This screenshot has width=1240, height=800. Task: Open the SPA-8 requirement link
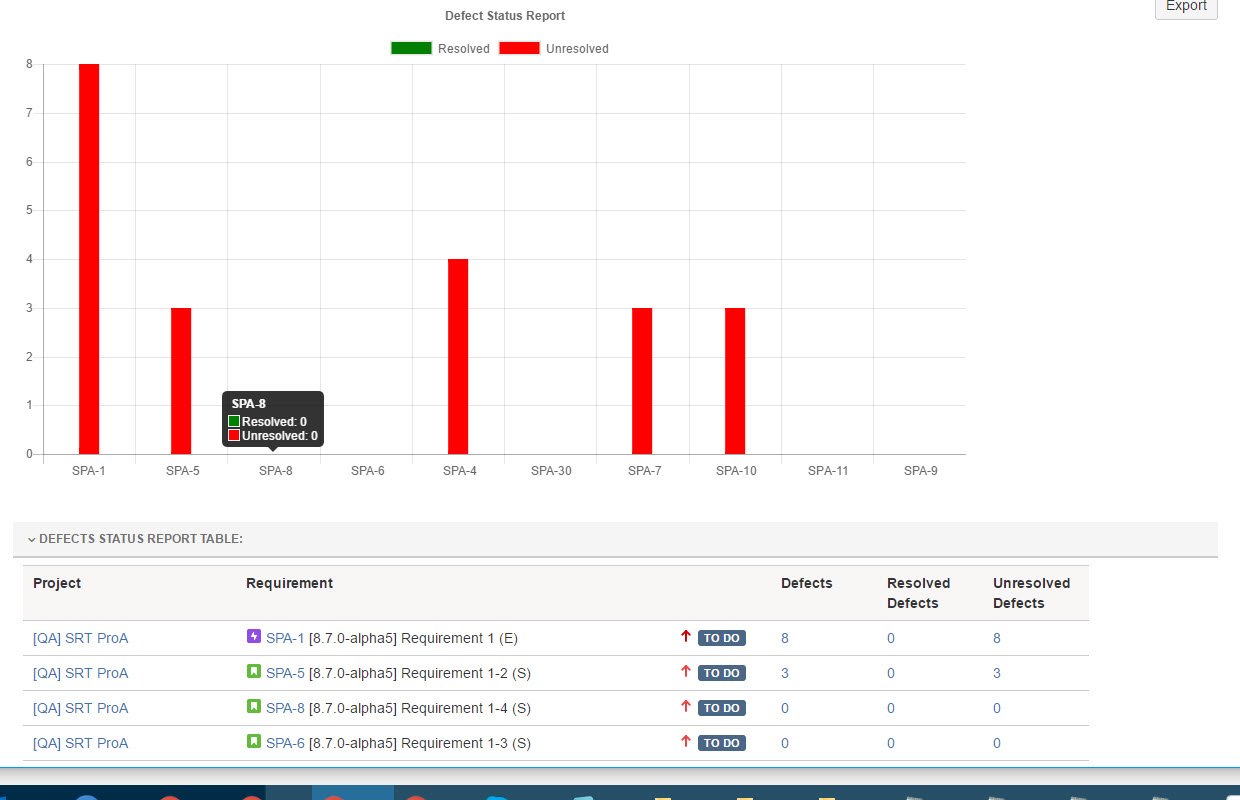coord(285,708)
